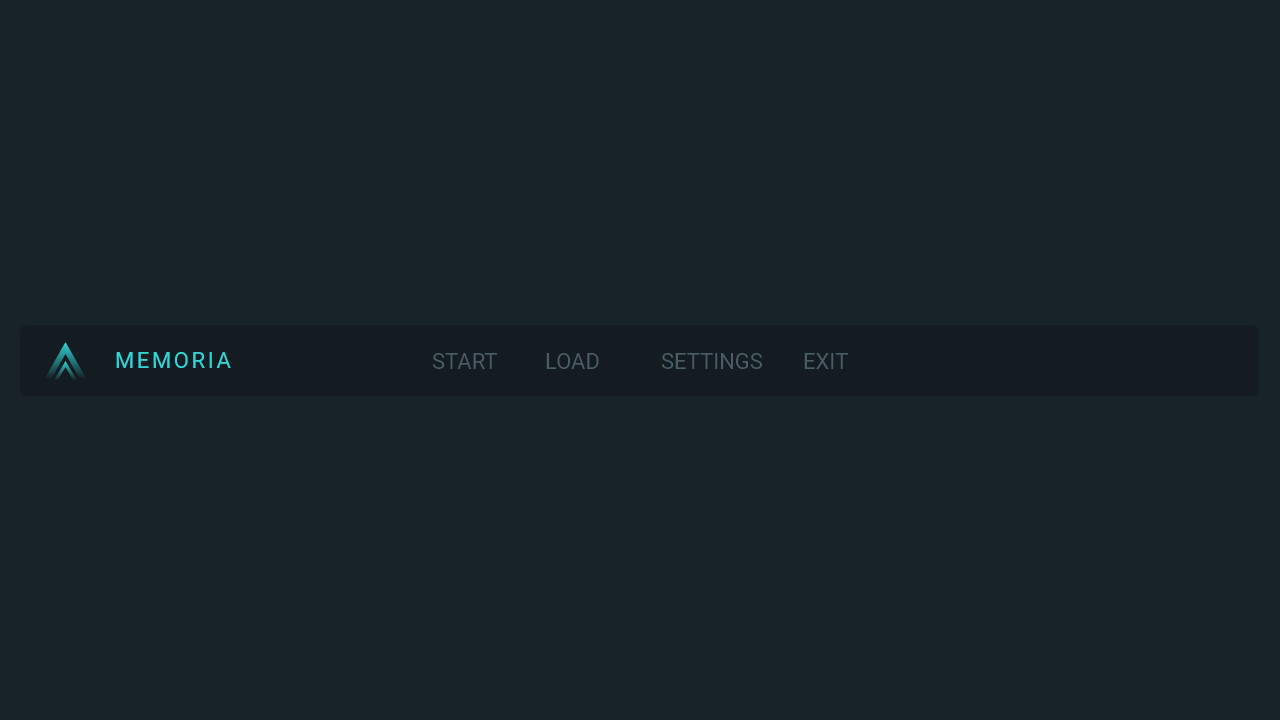
Task: Click the SETTINGS label in the navbar
Action: click(712, 362)
